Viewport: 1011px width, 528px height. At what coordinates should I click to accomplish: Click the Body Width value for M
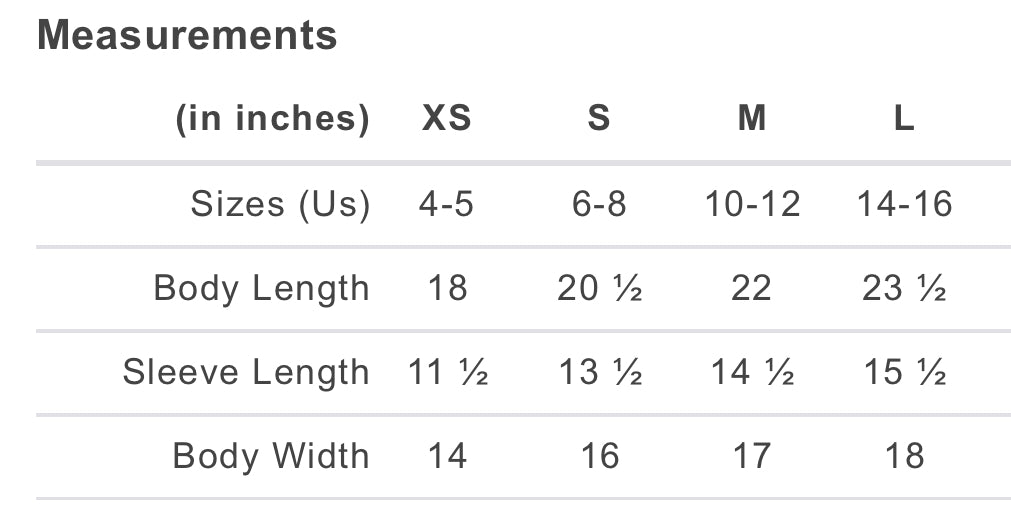point(751,457)
